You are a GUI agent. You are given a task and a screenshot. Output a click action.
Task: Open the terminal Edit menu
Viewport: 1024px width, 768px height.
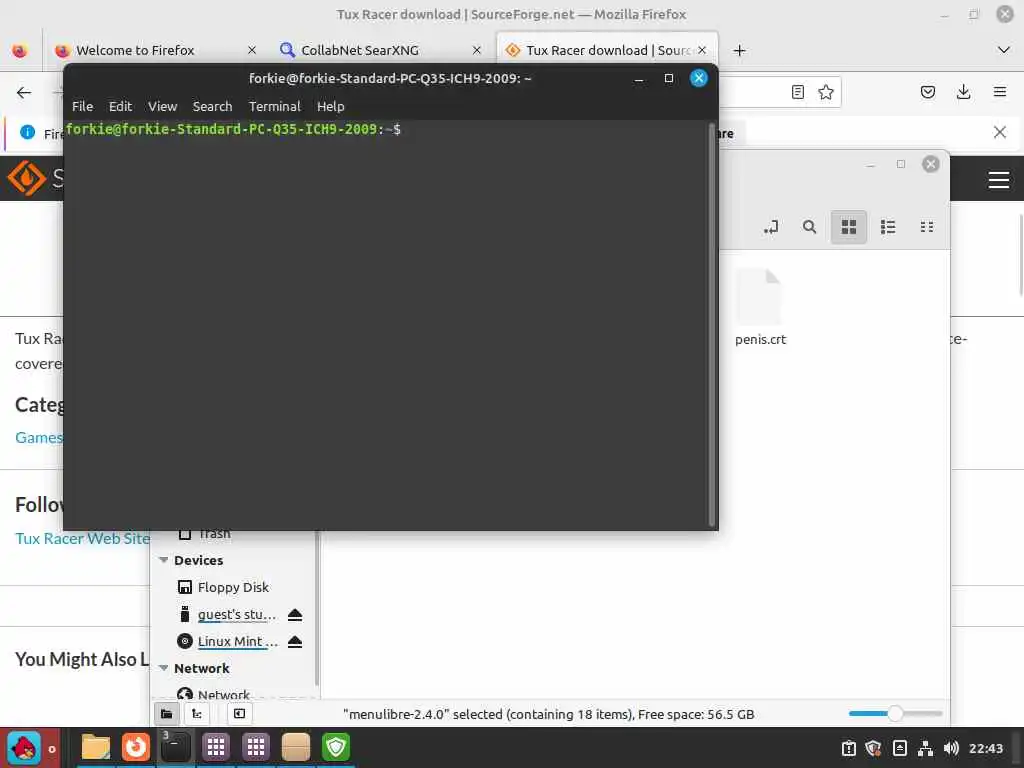point(120,106)
